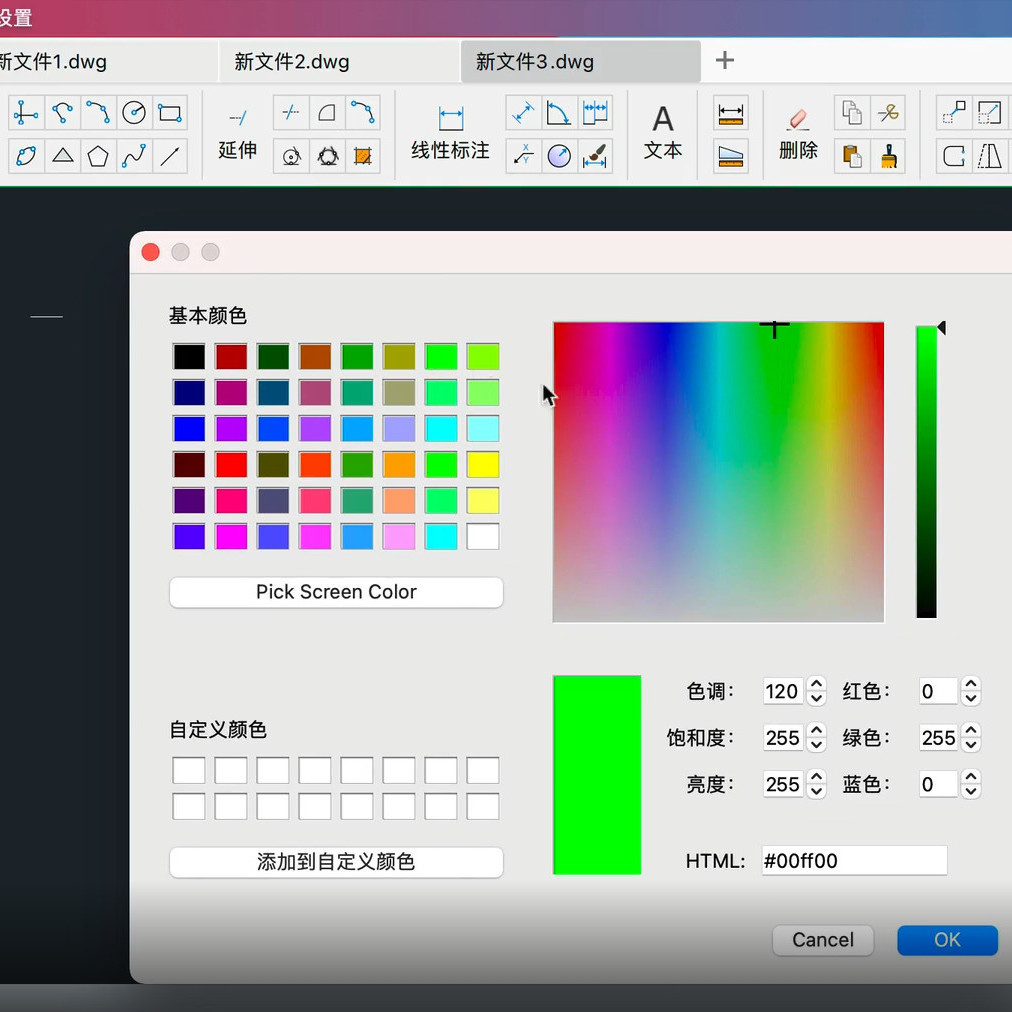Click the 删除 eraser tool
1012x1012 pixels.
click(798, 134)
